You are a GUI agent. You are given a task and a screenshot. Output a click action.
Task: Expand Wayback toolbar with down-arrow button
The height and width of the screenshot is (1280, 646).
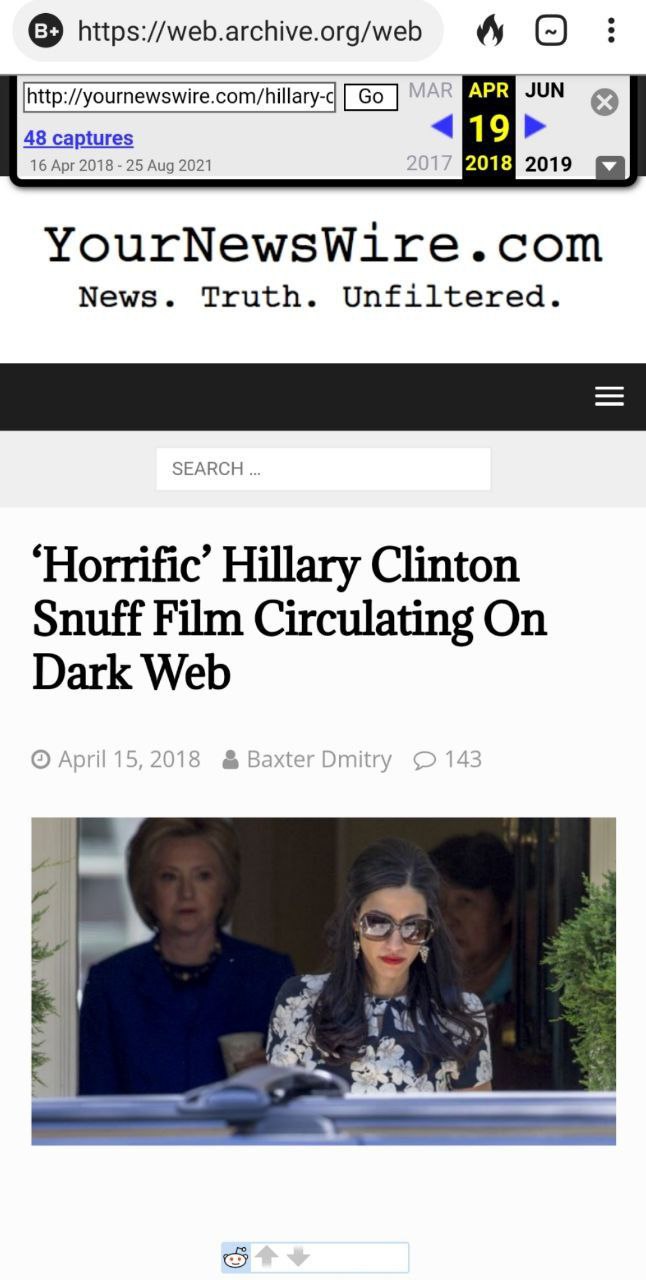click(610, 167)
